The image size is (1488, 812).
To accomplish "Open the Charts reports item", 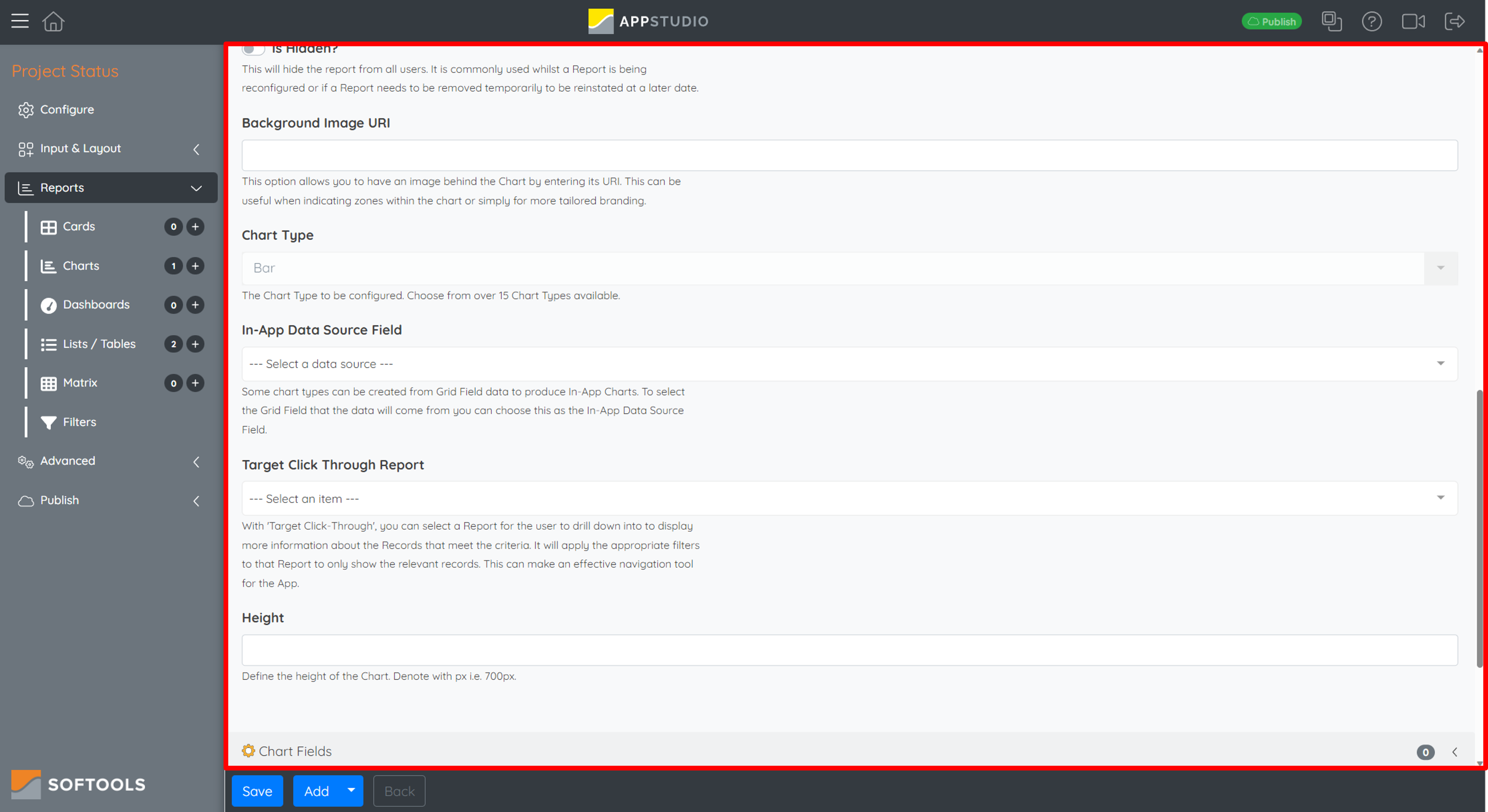I will [x=81, y=266].
